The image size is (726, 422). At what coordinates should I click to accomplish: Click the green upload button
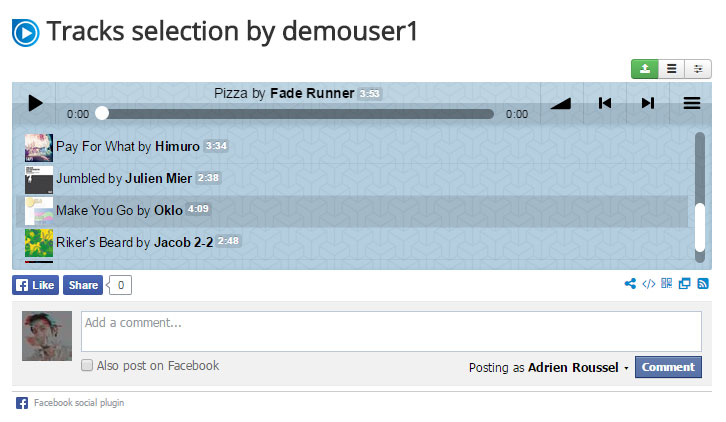coord(644,69)
